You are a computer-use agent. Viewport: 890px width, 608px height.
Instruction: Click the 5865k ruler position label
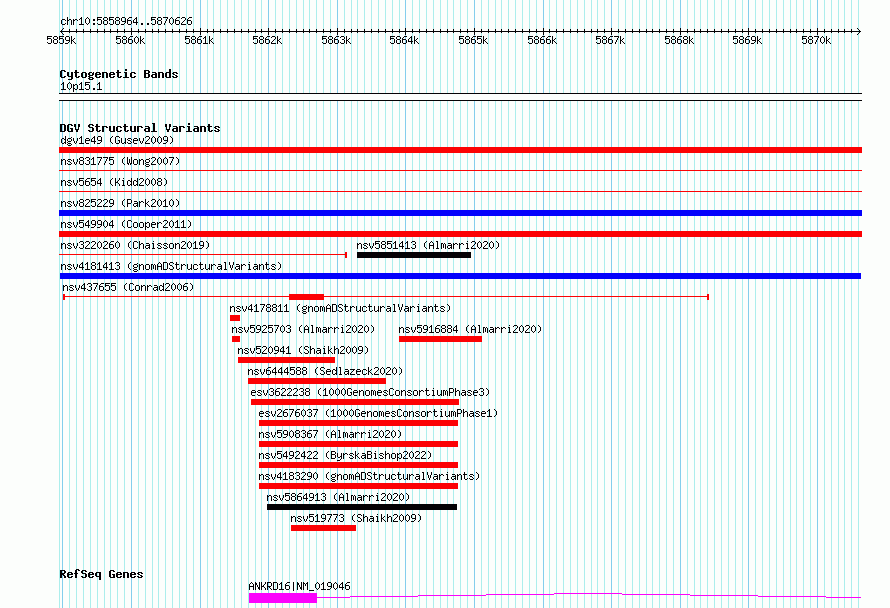point(473,40)
